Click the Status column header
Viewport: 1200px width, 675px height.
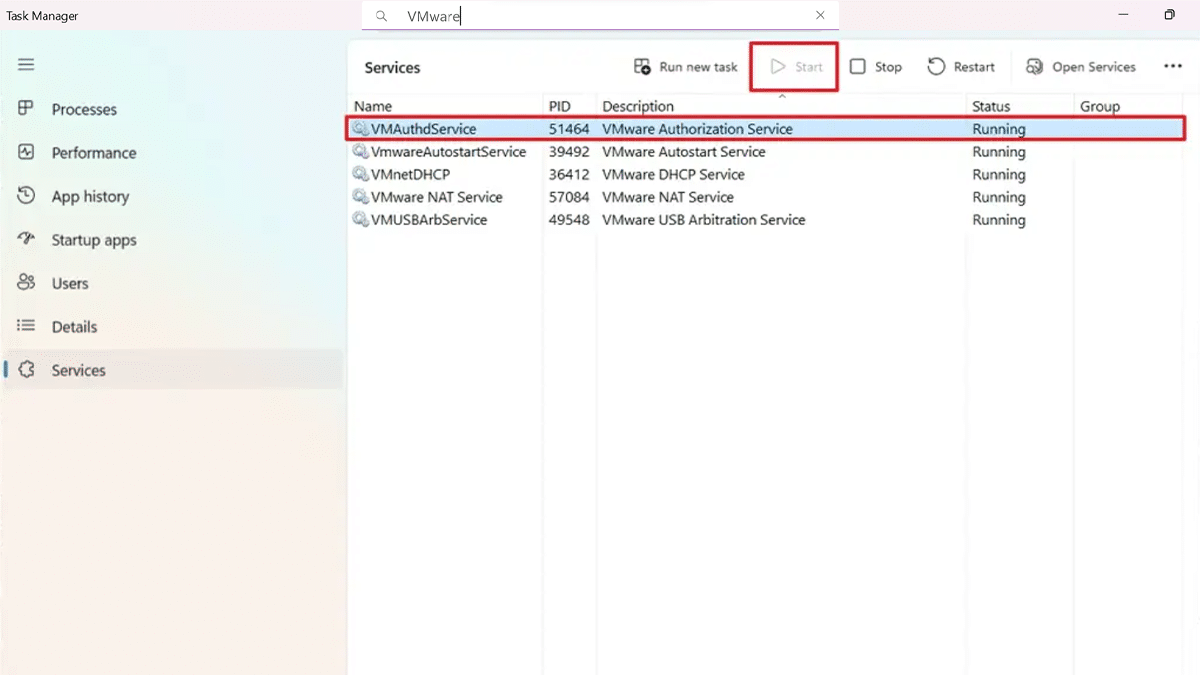pyautogui.click(x=990, y=106)
